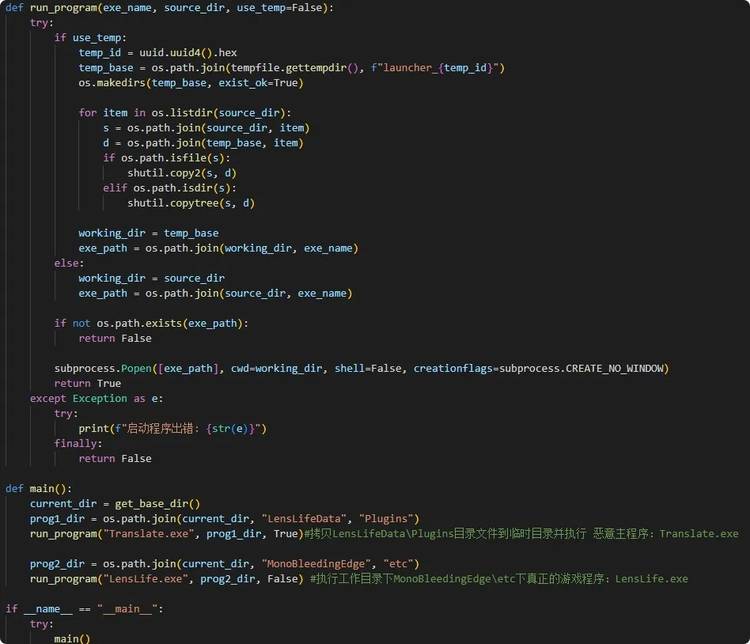Click get_base_dir() call

[x=157, y=504]
